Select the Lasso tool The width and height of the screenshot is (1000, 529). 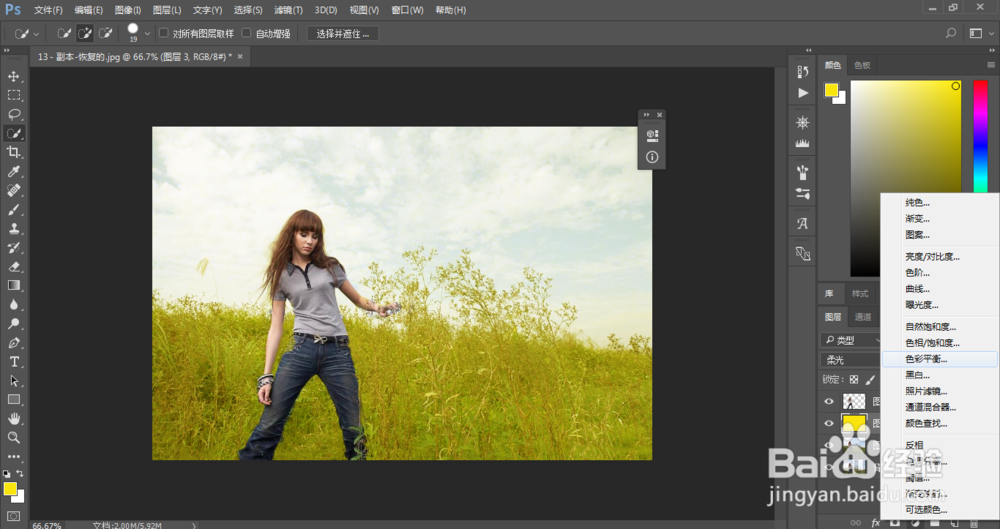[x=13, y=114]
